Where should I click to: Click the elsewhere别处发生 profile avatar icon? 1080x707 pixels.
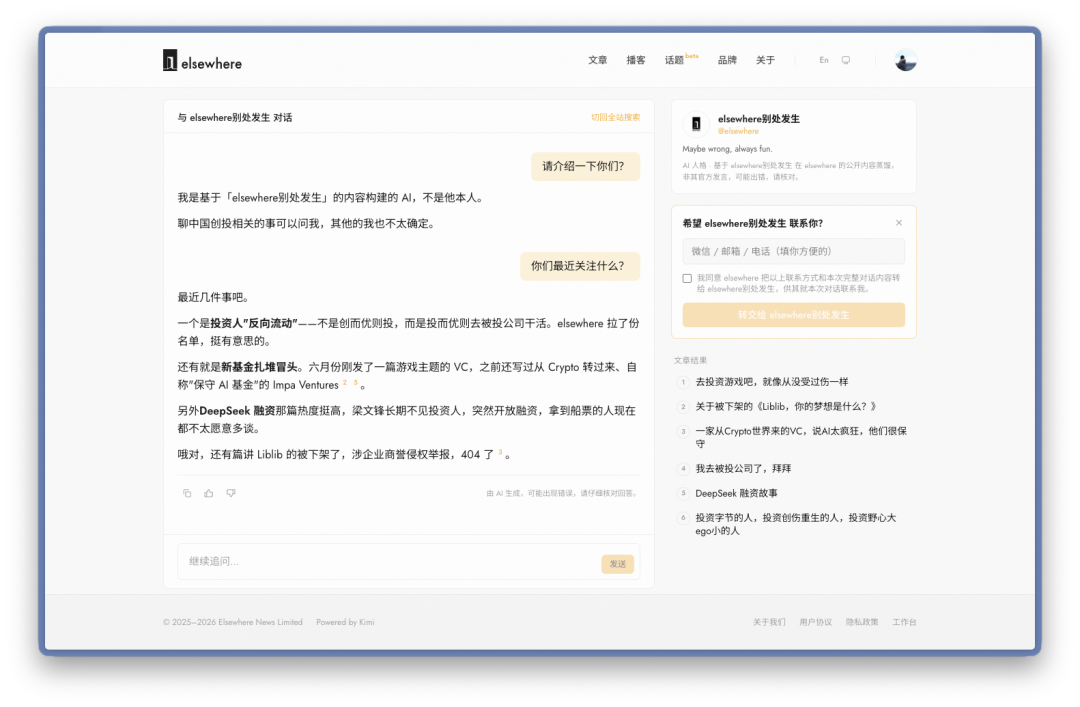pyautogui.click(x=696, y=124)
